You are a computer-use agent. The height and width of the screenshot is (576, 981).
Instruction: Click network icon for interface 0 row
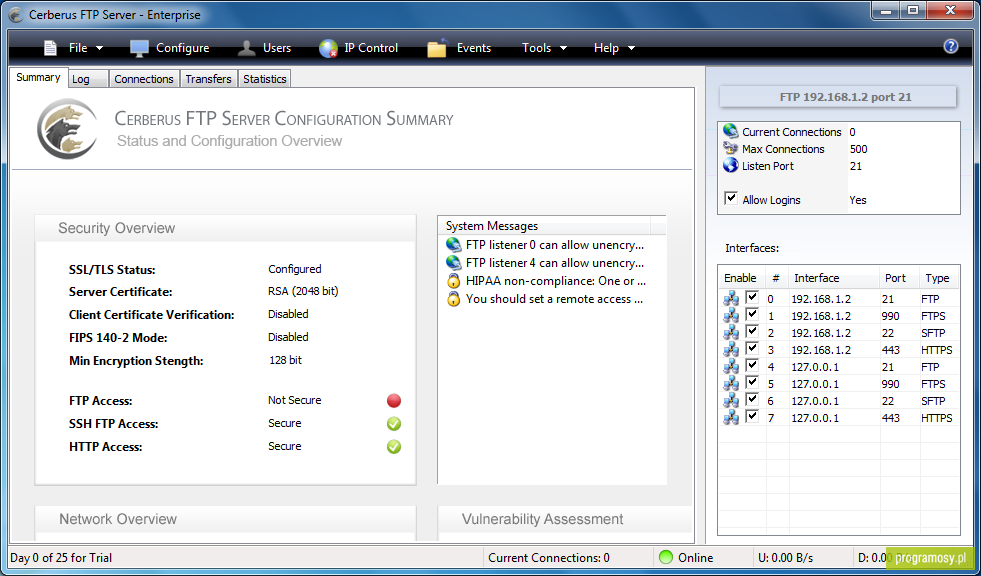(731, 299)
